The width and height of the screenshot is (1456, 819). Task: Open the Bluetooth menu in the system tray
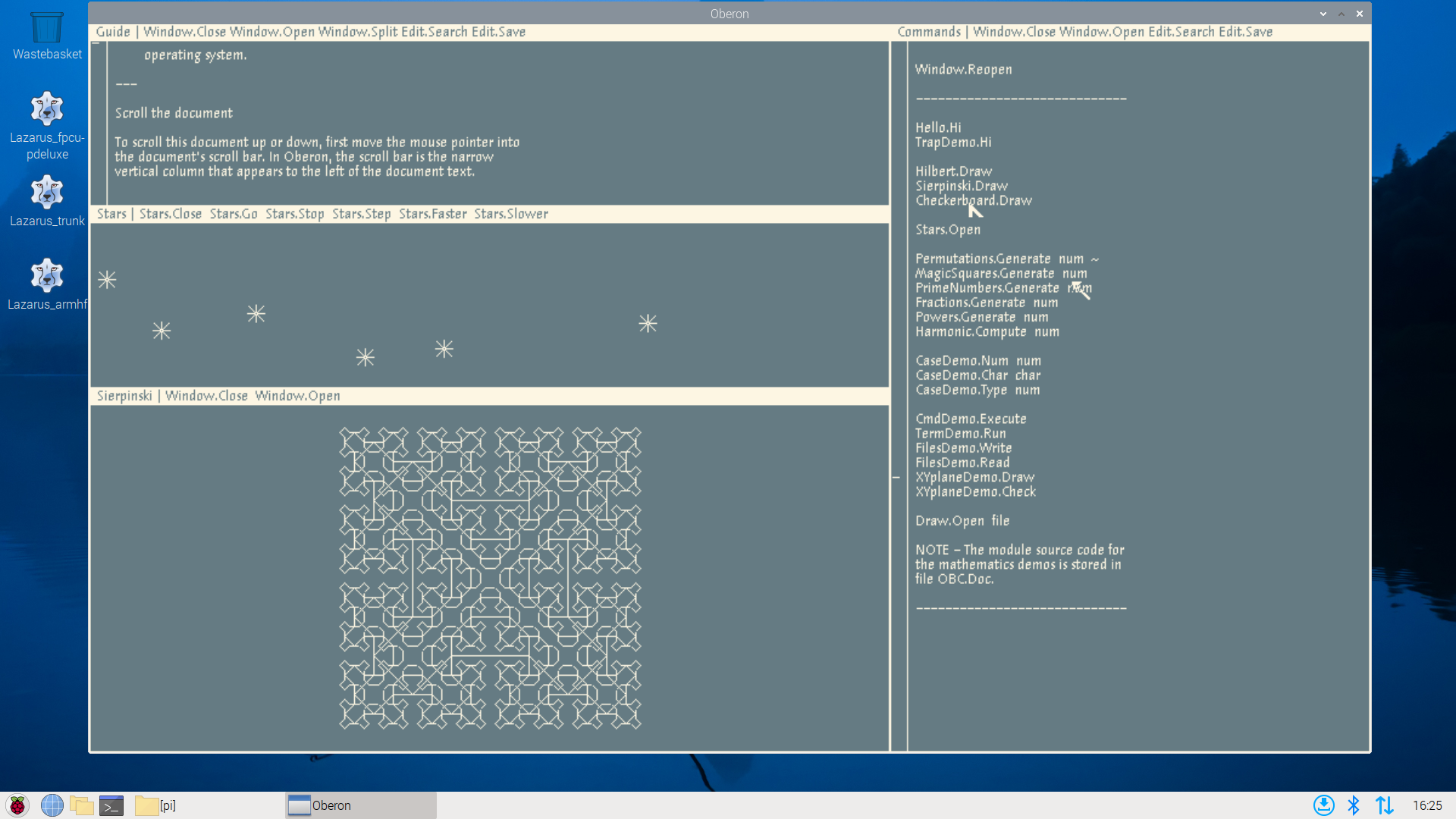1354,805
